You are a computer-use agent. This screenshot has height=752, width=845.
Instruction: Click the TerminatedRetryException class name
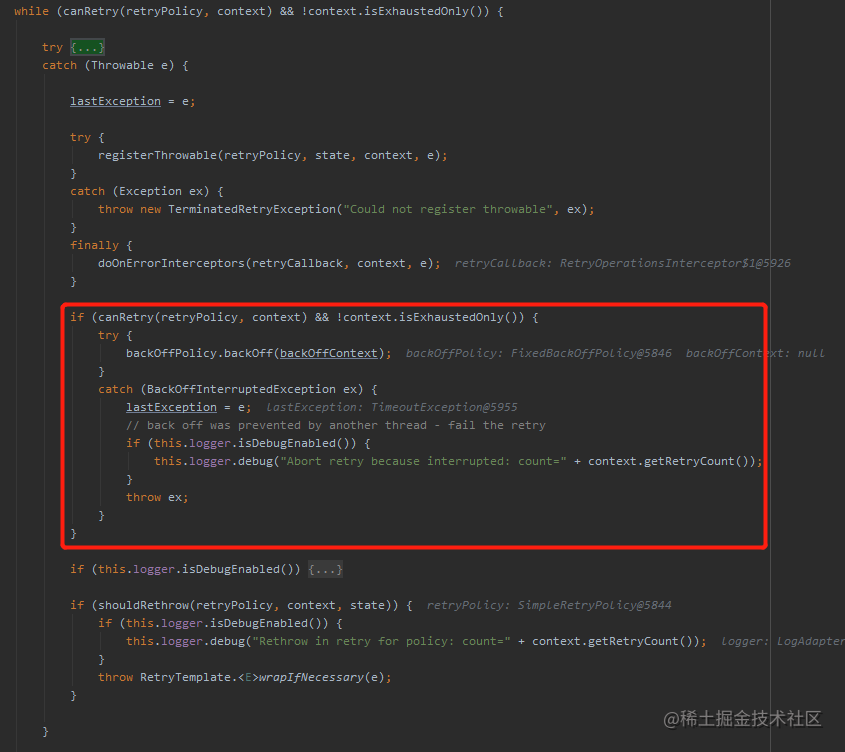pos(252,209)
